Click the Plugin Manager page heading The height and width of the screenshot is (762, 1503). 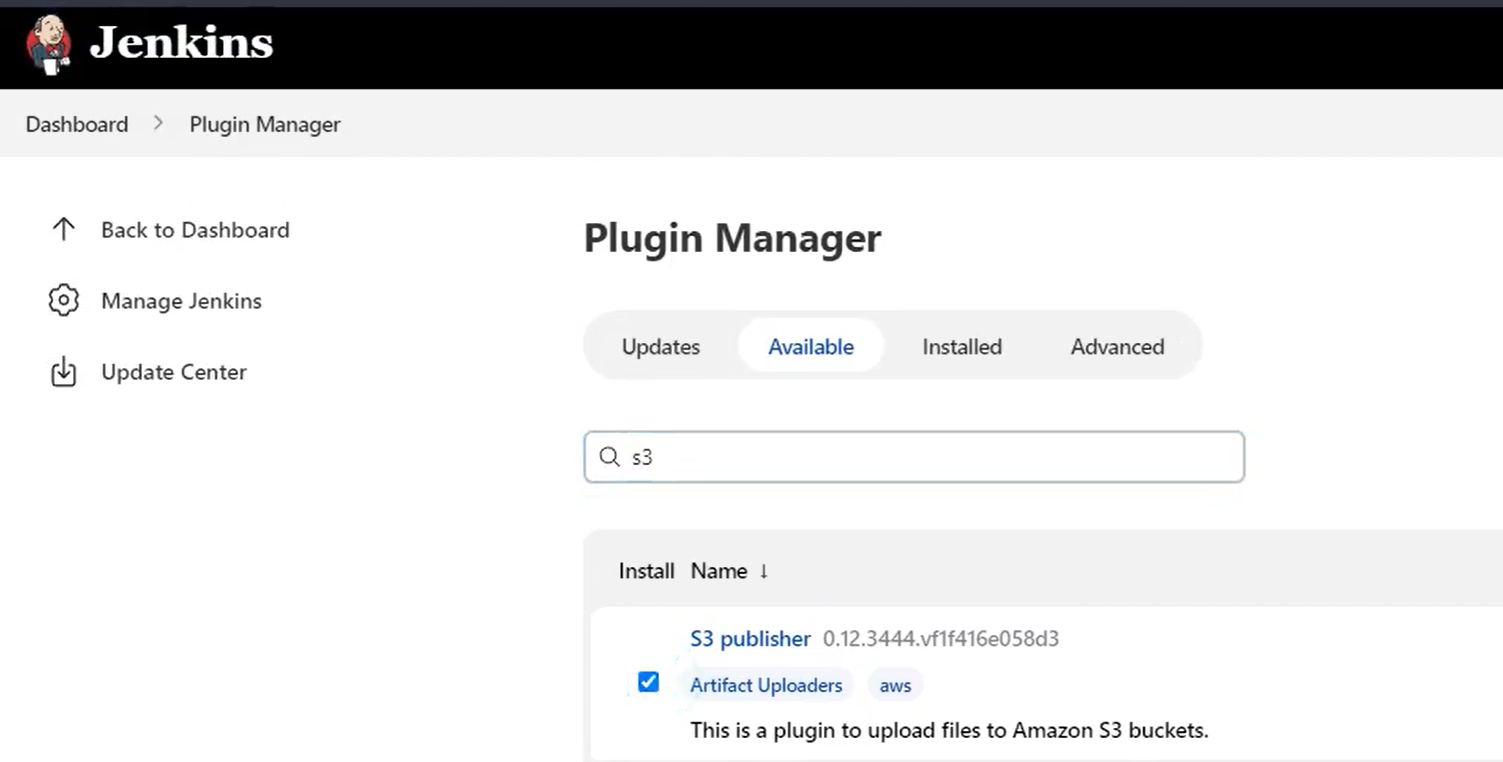tap(732, 239)
